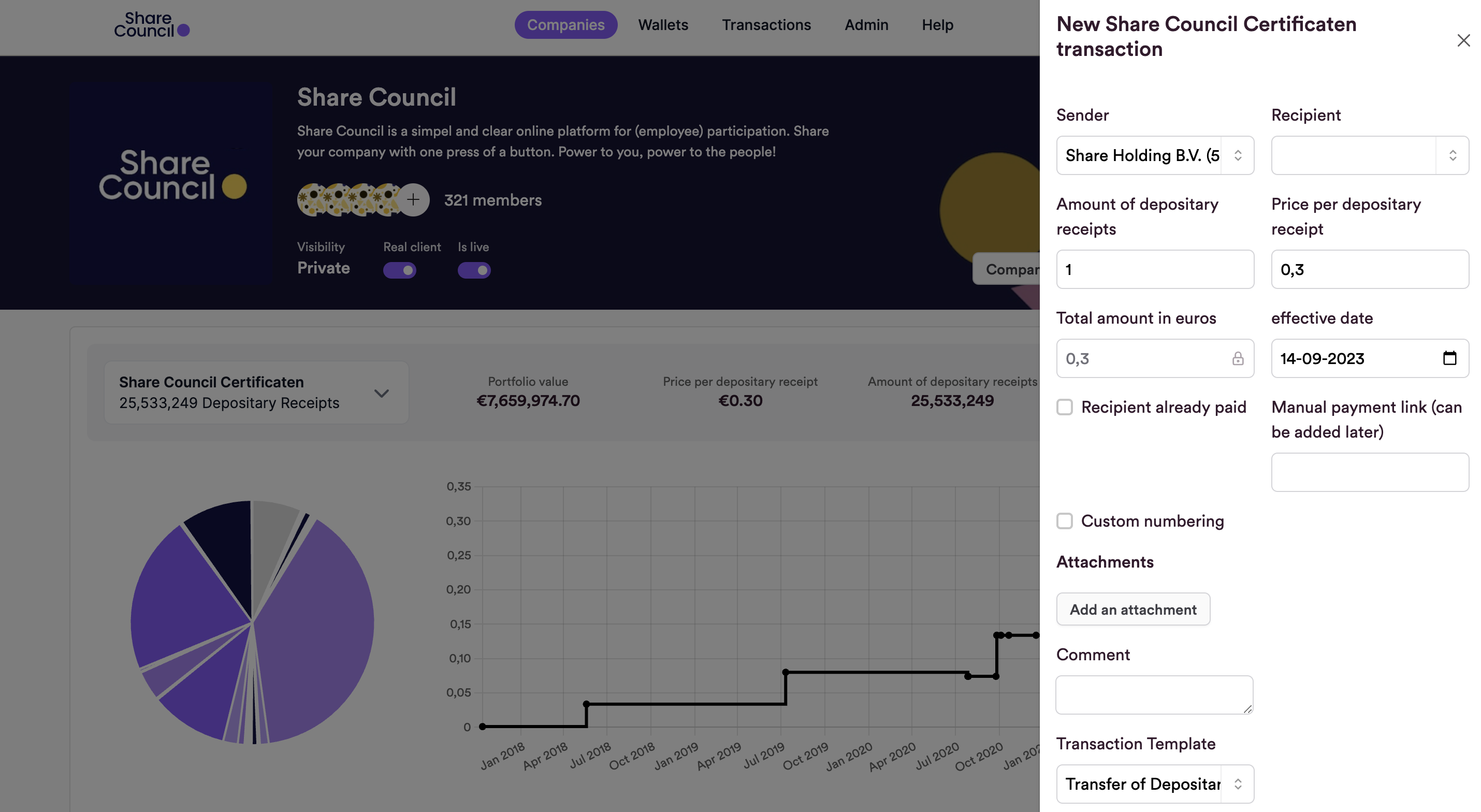Click the Add an attachment button

click(1132, 609)
